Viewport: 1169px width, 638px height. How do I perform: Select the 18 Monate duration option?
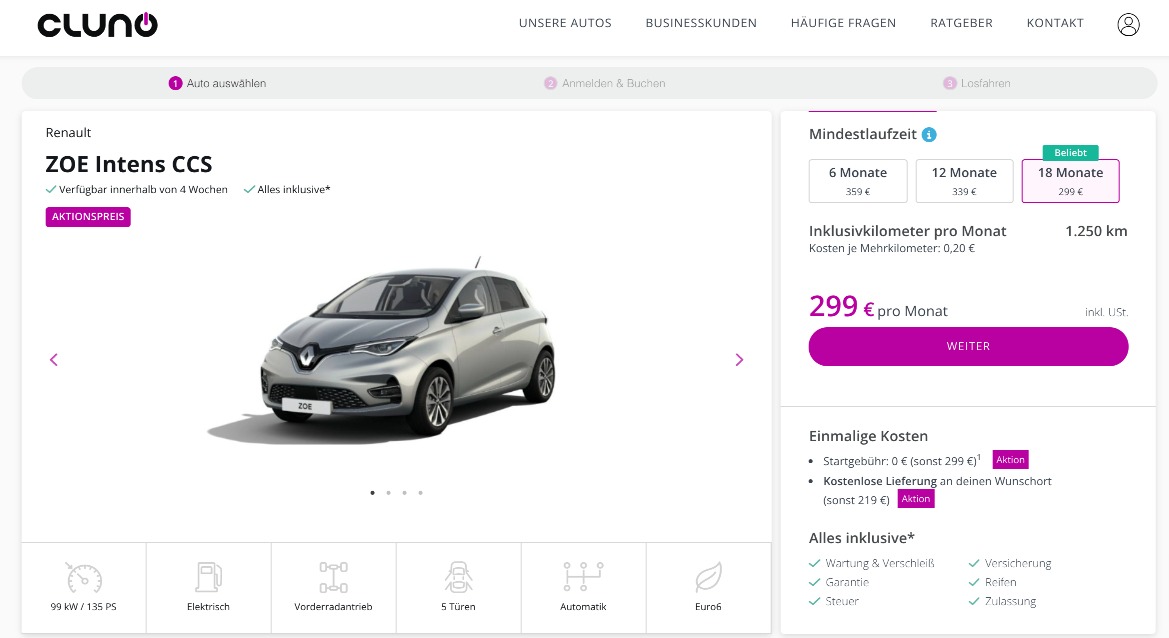(x=1071, y=181)
